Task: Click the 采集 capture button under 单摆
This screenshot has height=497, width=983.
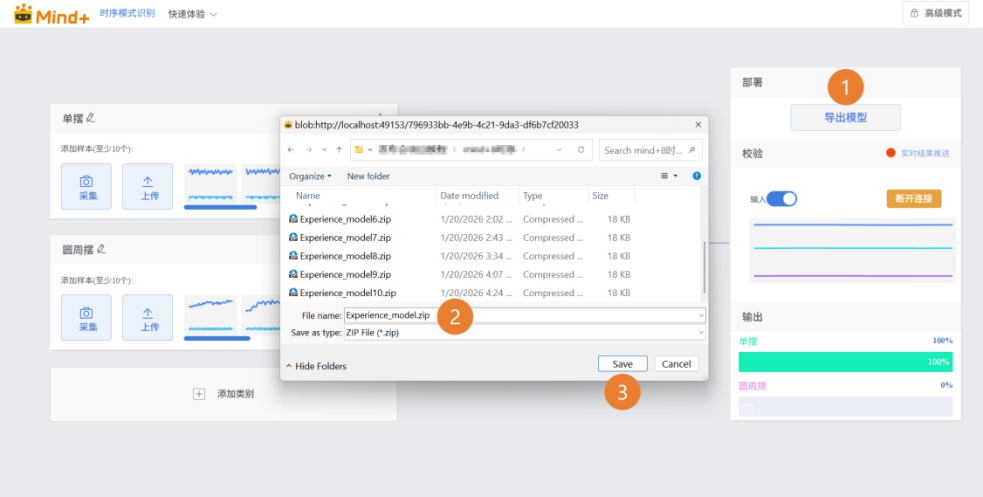Action: pos(86,187)
